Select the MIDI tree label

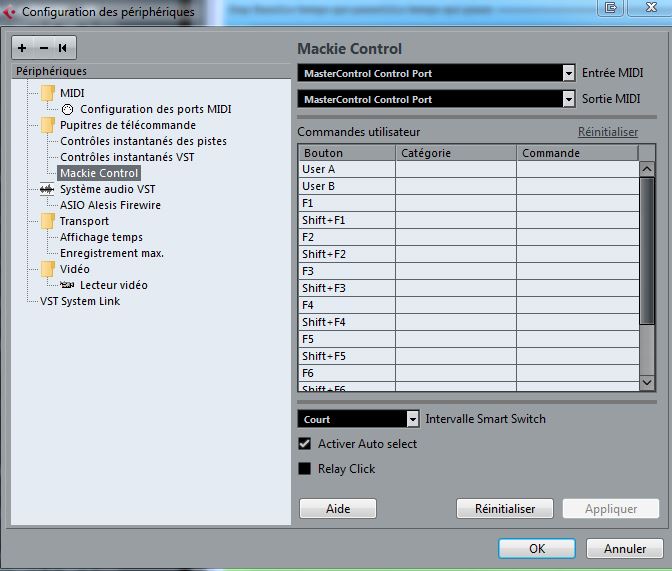(x=72, y=93)
